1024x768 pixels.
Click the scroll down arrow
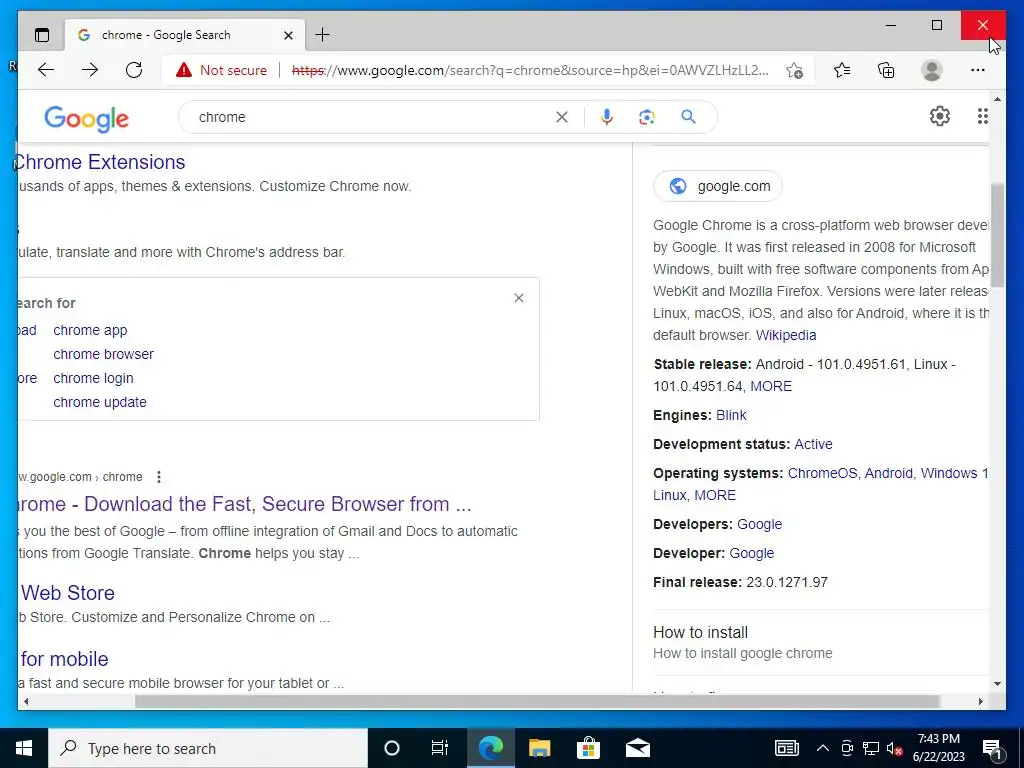pyautogui.click(x=997, y=684)
